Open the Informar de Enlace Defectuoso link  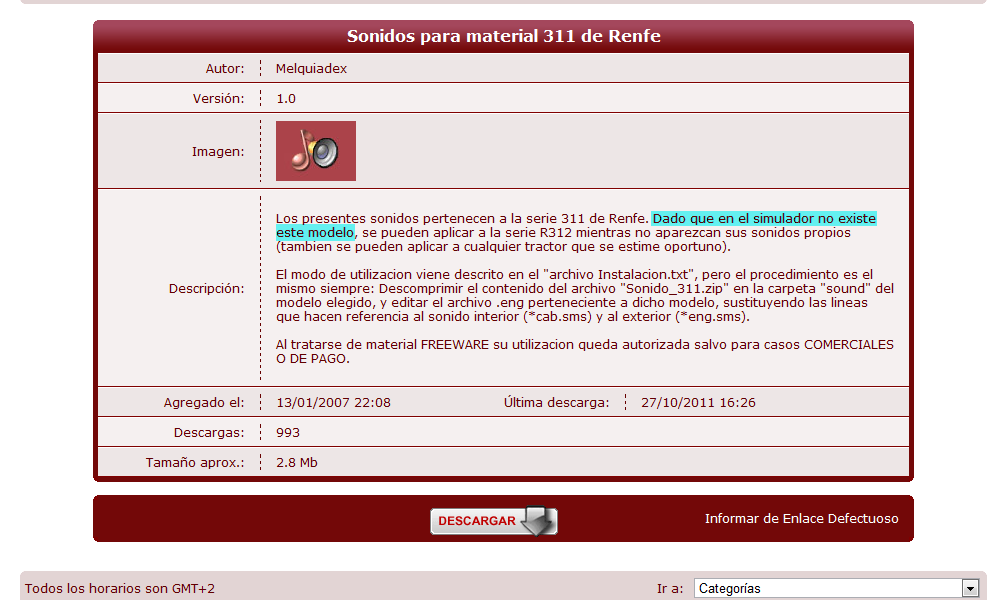click(801, 518)
